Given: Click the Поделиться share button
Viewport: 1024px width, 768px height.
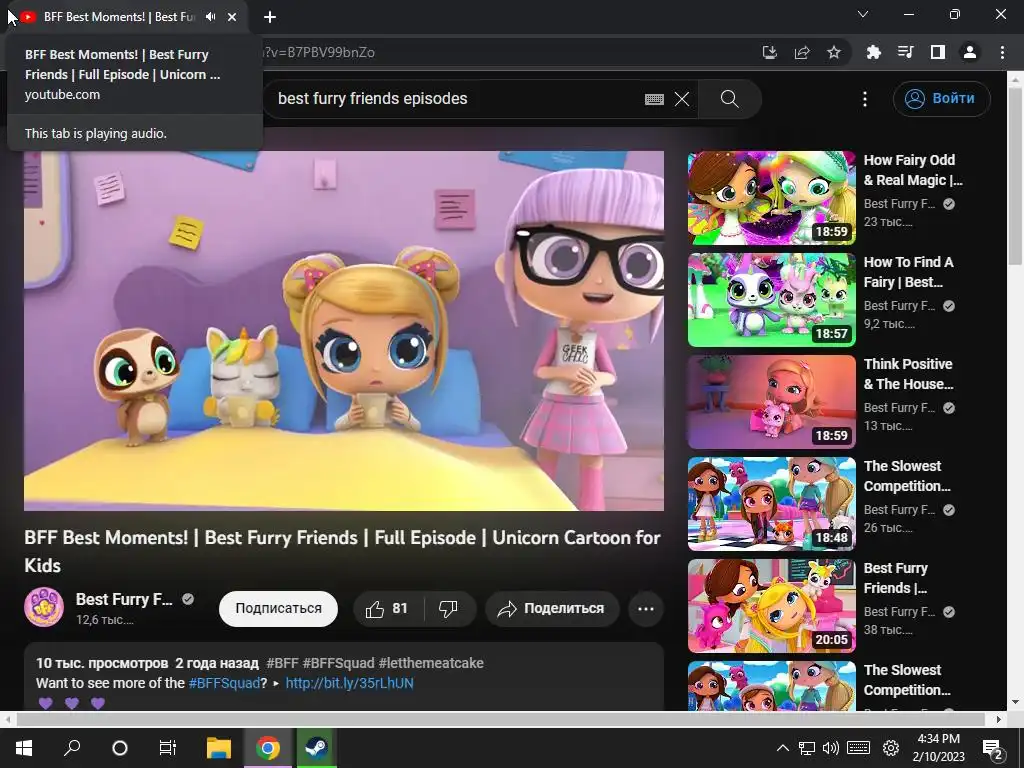Looking at the screenshot, I should 552,609.
